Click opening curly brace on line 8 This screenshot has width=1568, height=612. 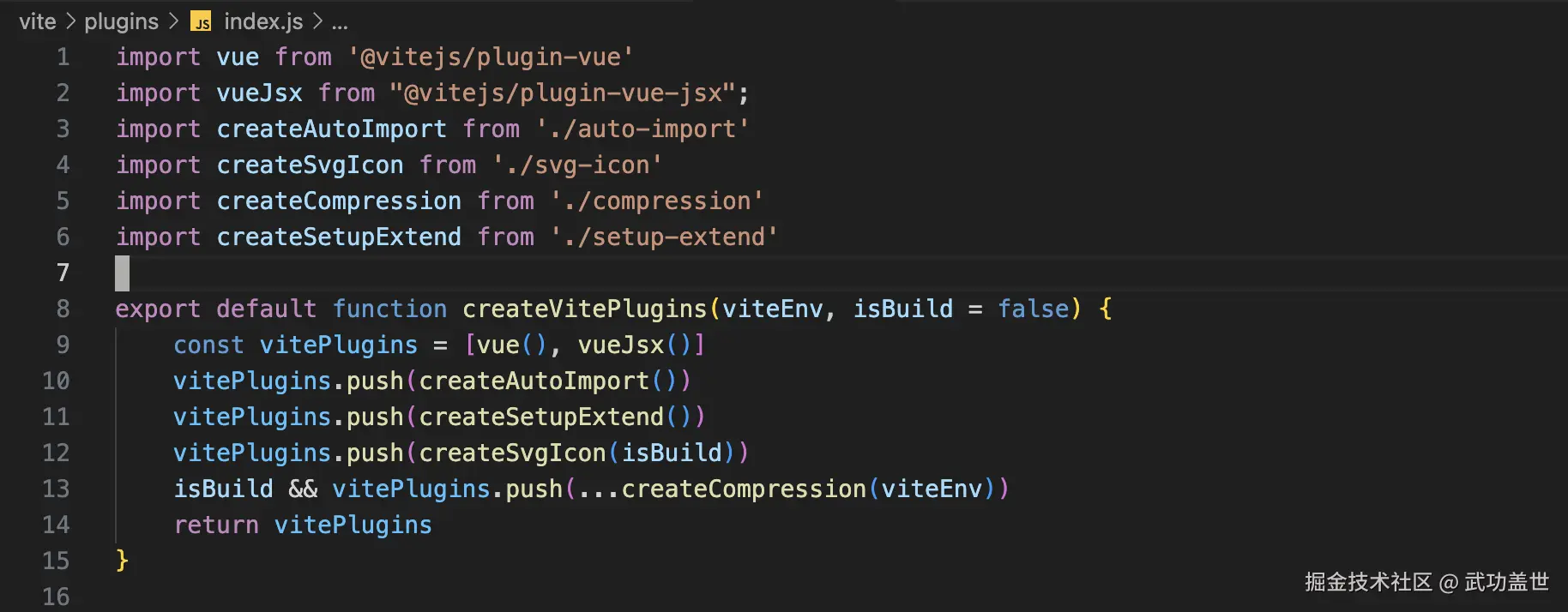1105,309
